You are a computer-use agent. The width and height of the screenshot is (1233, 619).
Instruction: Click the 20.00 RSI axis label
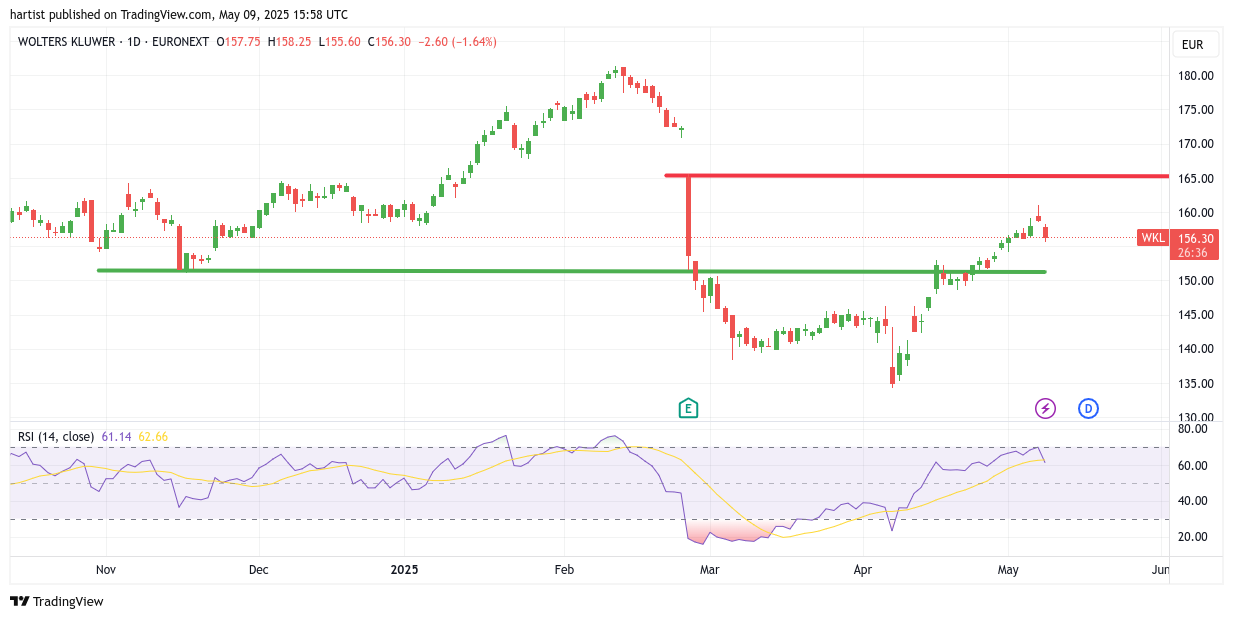coord(1193,537)
